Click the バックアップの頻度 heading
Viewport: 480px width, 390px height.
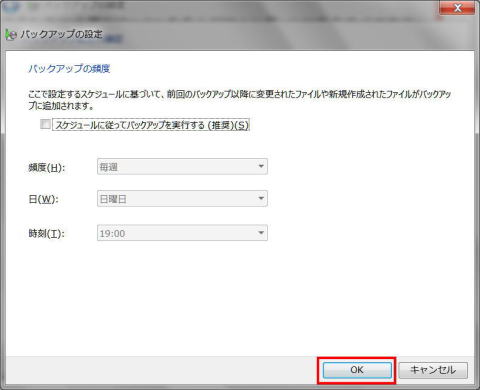point(69,69)
